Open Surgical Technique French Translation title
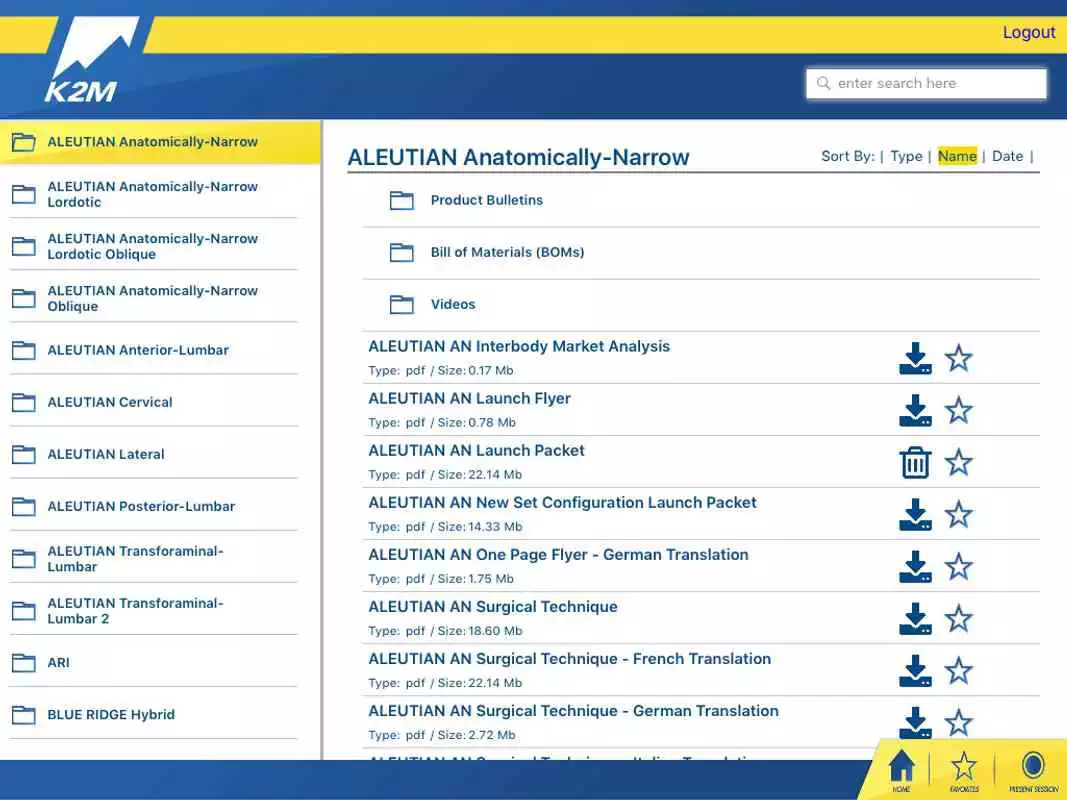Viewport: 1067px width, 800px height. click(570, 659)
